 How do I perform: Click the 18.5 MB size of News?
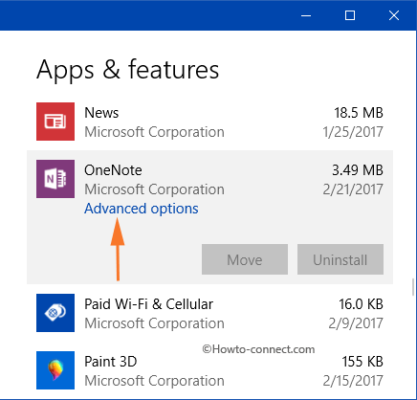click(359, 113)
